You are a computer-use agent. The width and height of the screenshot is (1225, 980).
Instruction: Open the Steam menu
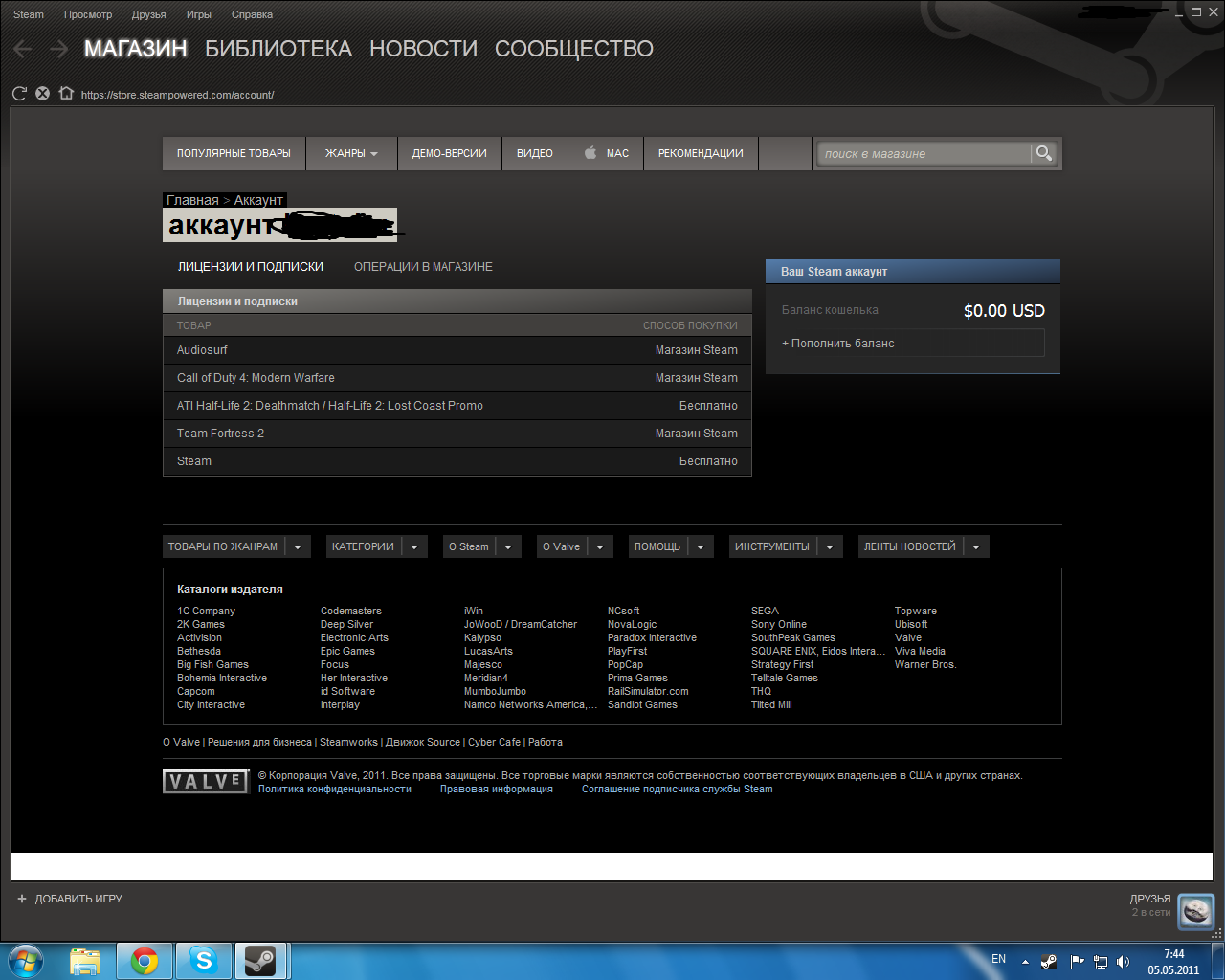click(29, 14)
